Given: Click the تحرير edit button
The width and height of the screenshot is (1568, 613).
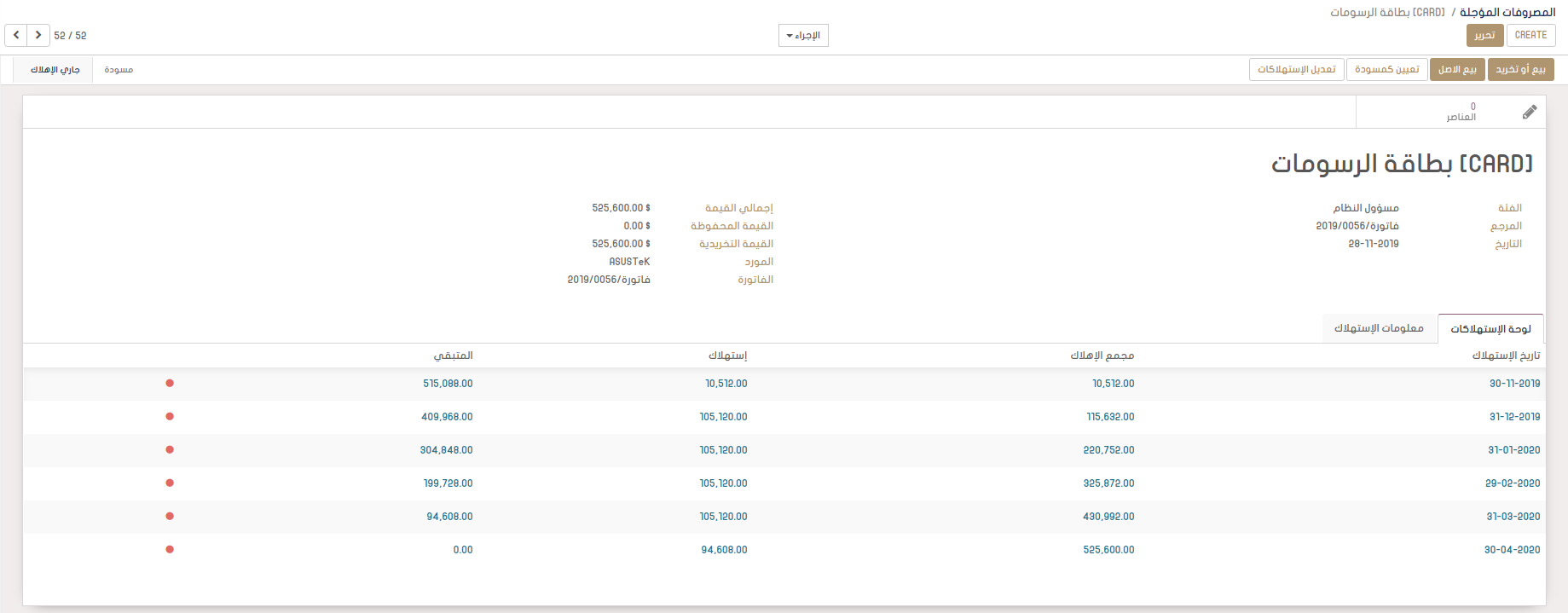Looking at the screenshot, I should (1484, 35).
